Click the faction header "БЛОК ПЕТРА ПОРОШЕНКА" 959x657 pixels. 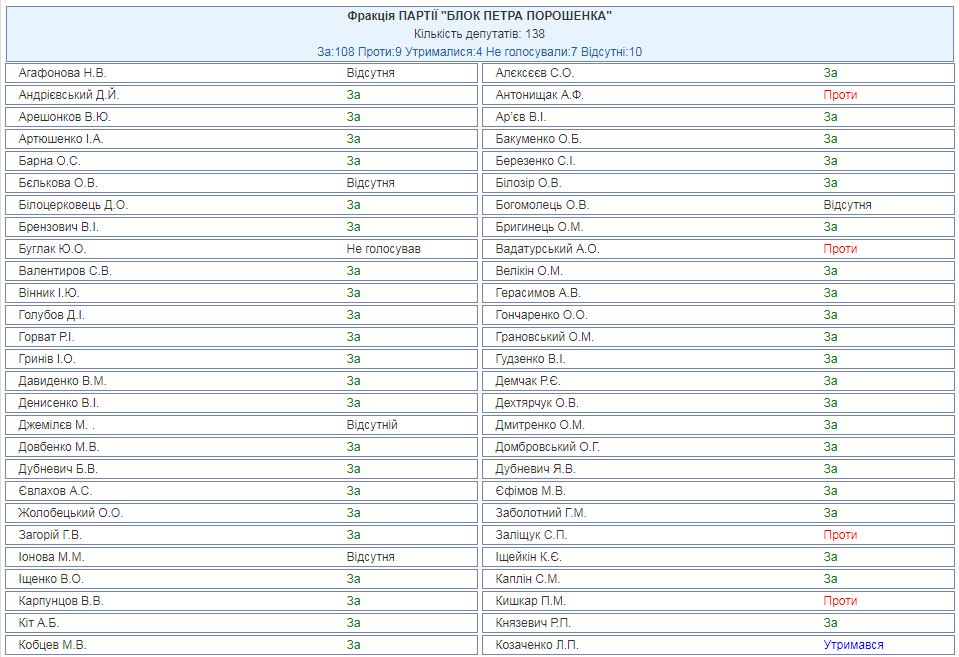(479, 16)
